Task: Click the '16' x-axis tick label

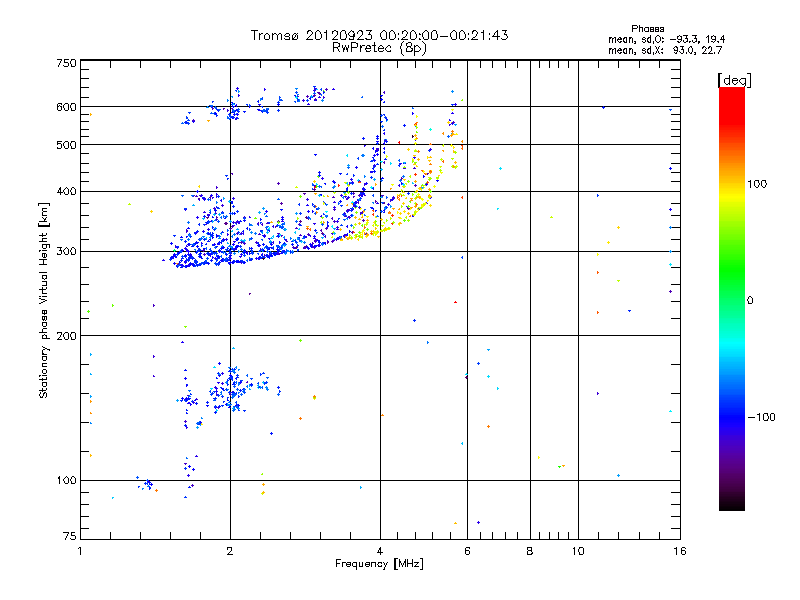Action: 680,551
